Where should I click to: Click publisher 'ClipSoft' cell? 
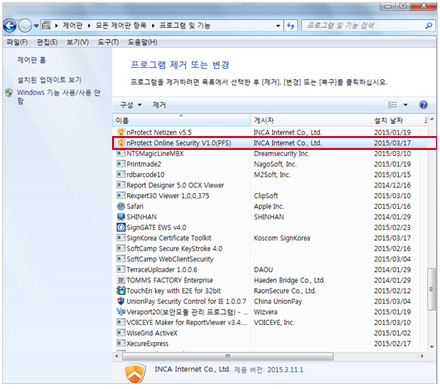[266, 196]
